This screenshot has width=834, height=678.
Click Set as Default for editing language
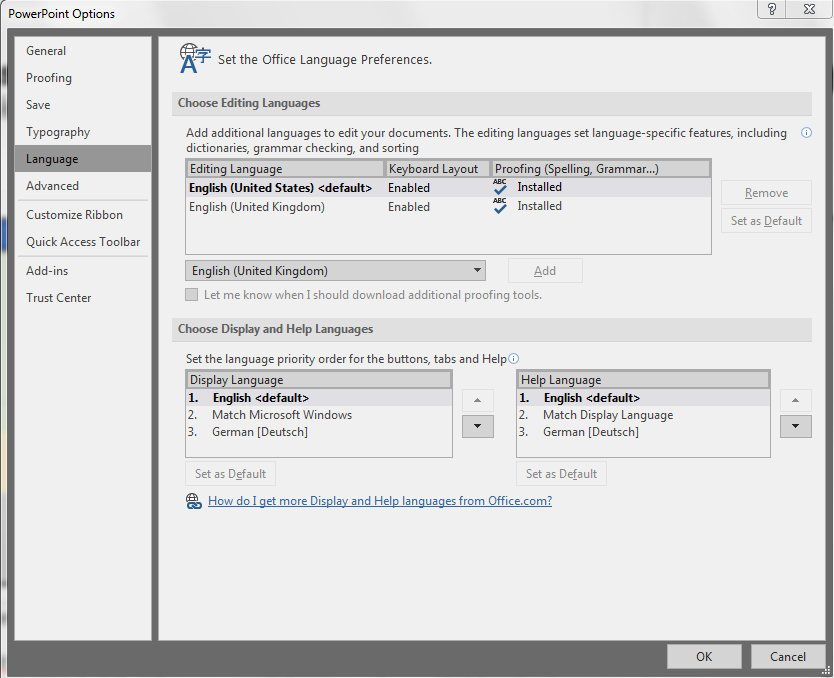tap(766, 221)
